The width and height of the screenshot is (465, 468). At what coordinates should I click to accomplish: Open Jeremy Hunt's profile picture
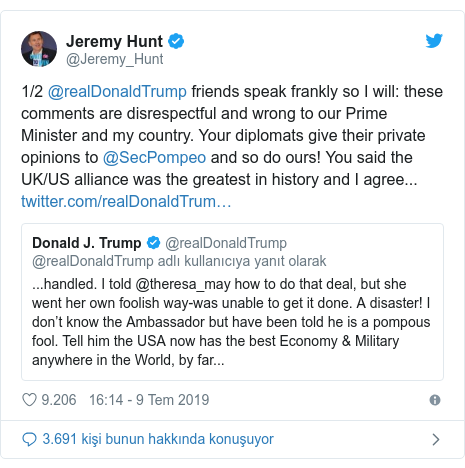[39, 49]
